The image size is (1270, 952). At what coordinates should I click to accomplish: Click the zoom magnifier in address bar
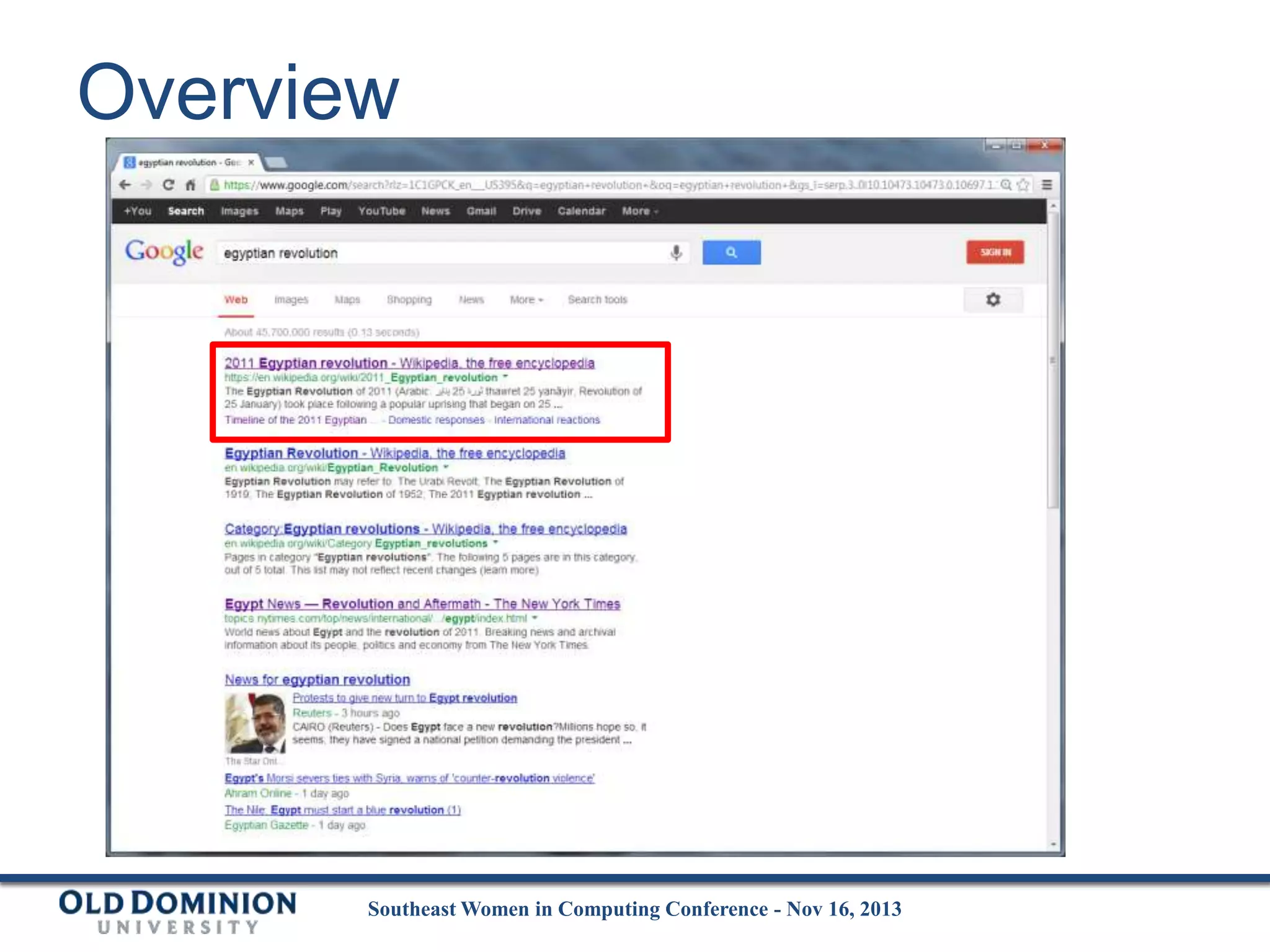point(1006,185)
